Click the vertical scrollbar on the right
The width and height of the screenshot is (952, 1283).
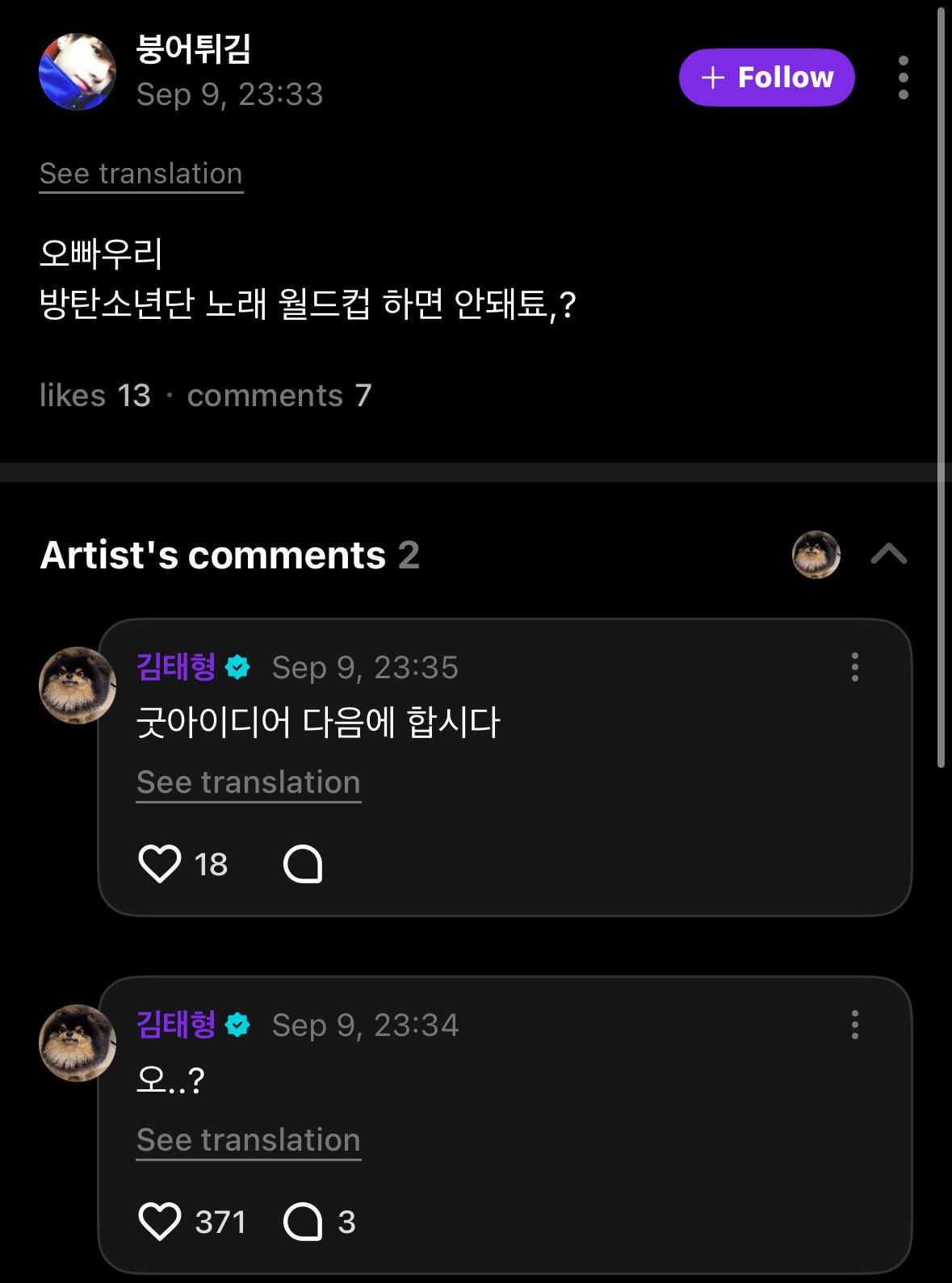941,388
